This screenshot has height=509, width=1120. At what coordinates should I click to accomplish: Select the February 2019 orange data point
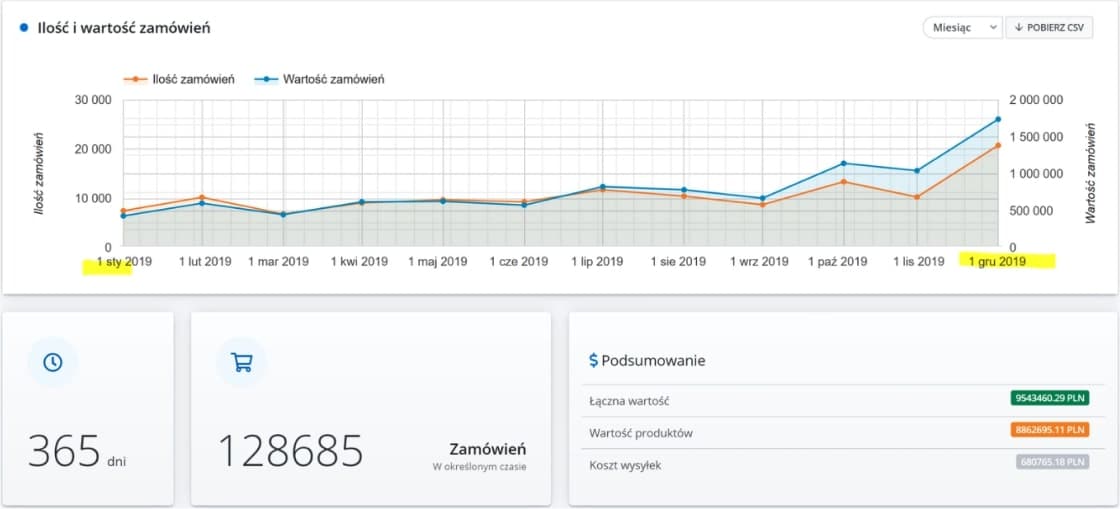(202, 197)
